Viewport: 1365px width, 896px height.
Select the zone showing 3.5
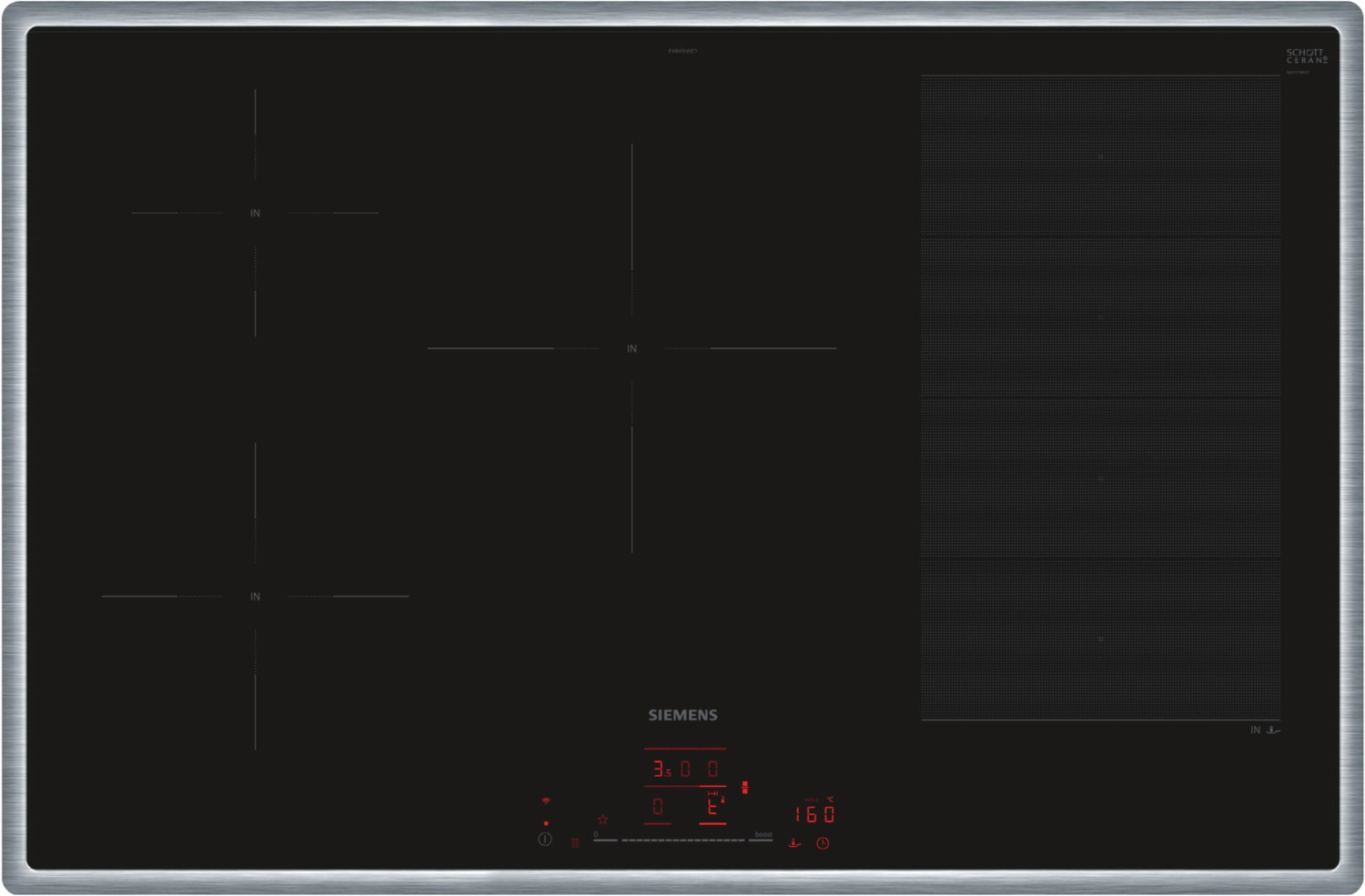(662, 769)
